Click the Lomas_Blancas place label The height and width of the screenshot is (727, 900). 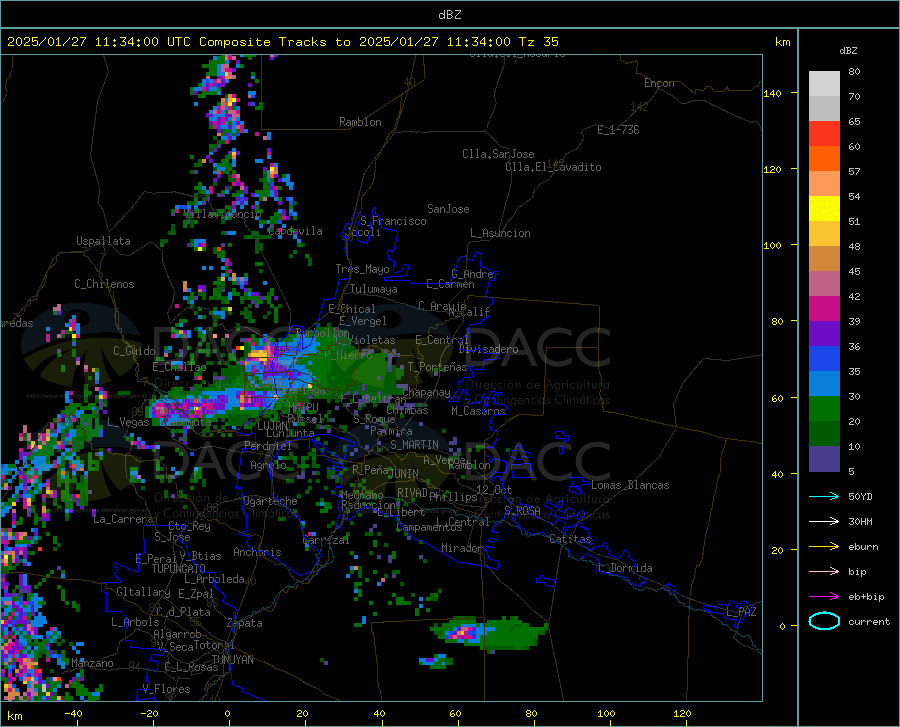coord(630,485)
